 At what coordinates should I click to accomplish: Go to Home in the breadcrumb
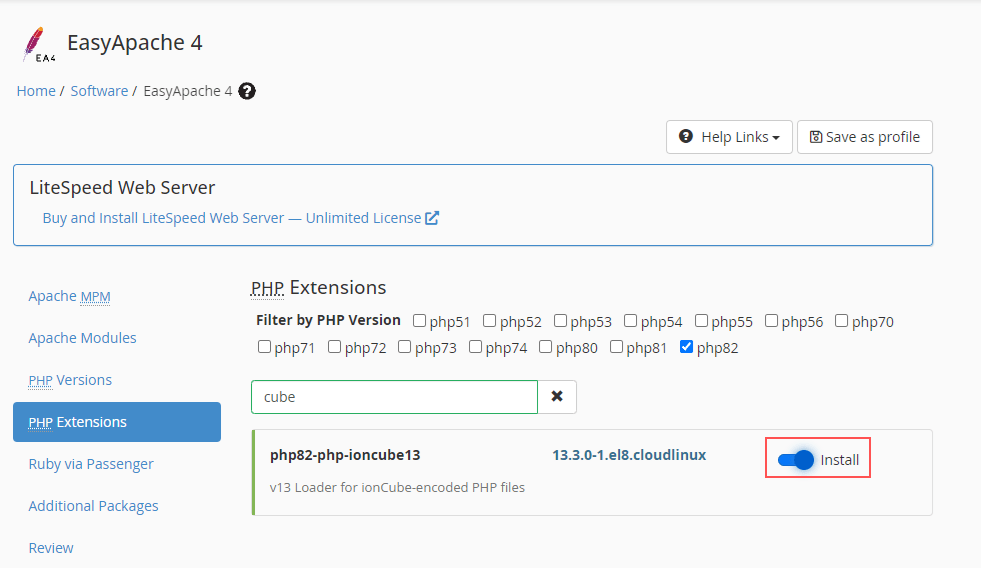[36, 91]
